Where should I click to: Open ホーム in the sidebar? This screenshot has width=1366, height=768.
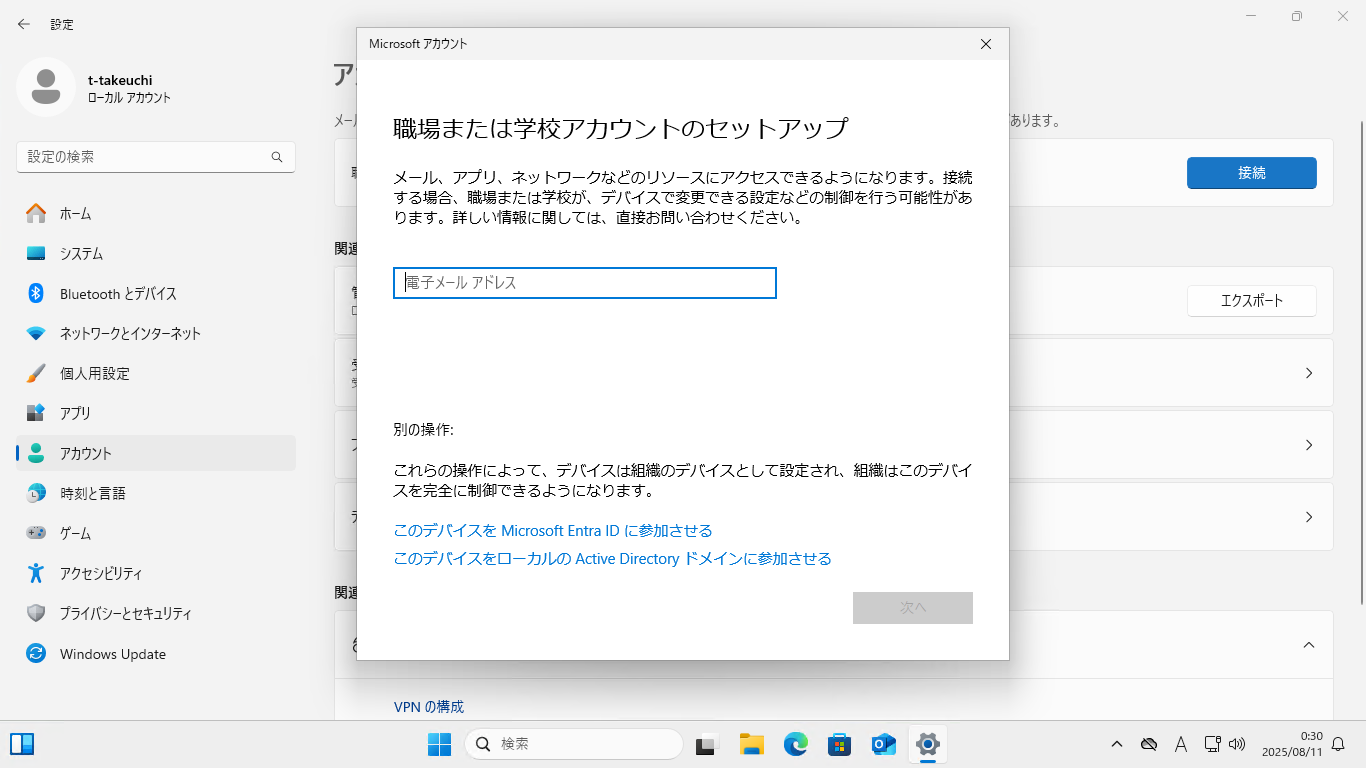pos(156,213)
